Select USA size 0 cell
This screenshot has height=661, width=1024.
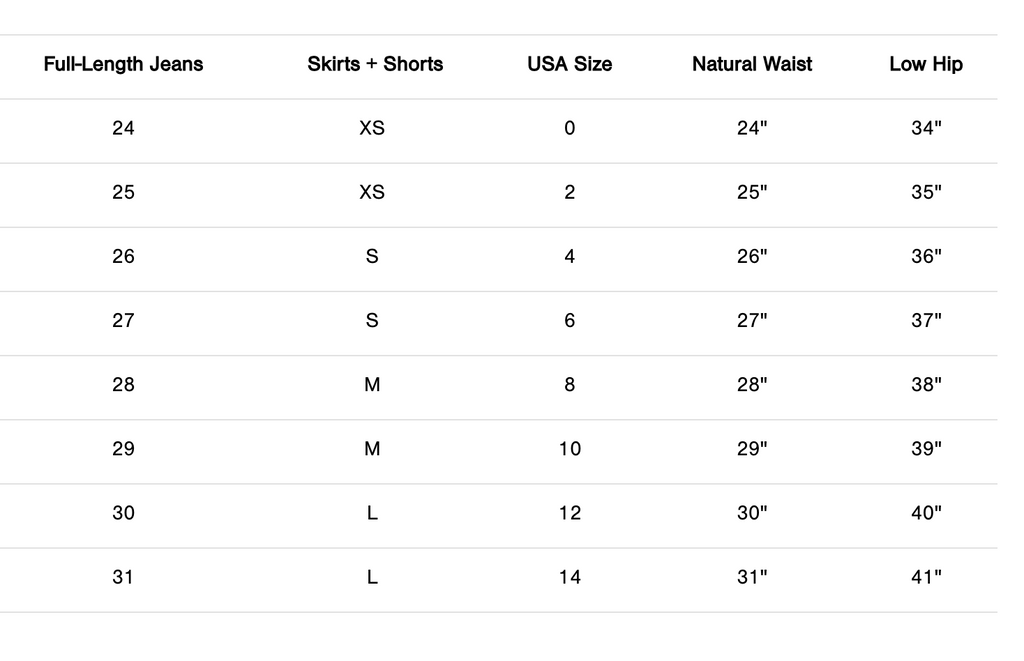[x=569, y=128]
